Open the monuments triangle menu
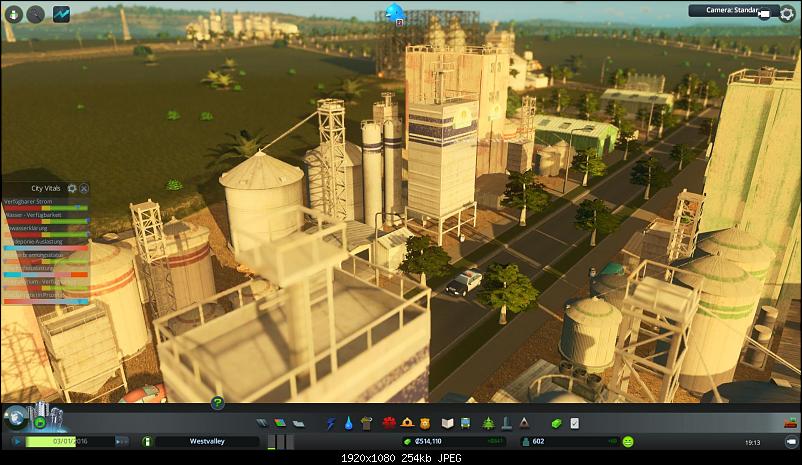This screenshot has height=465, width=802. [524, 423]
